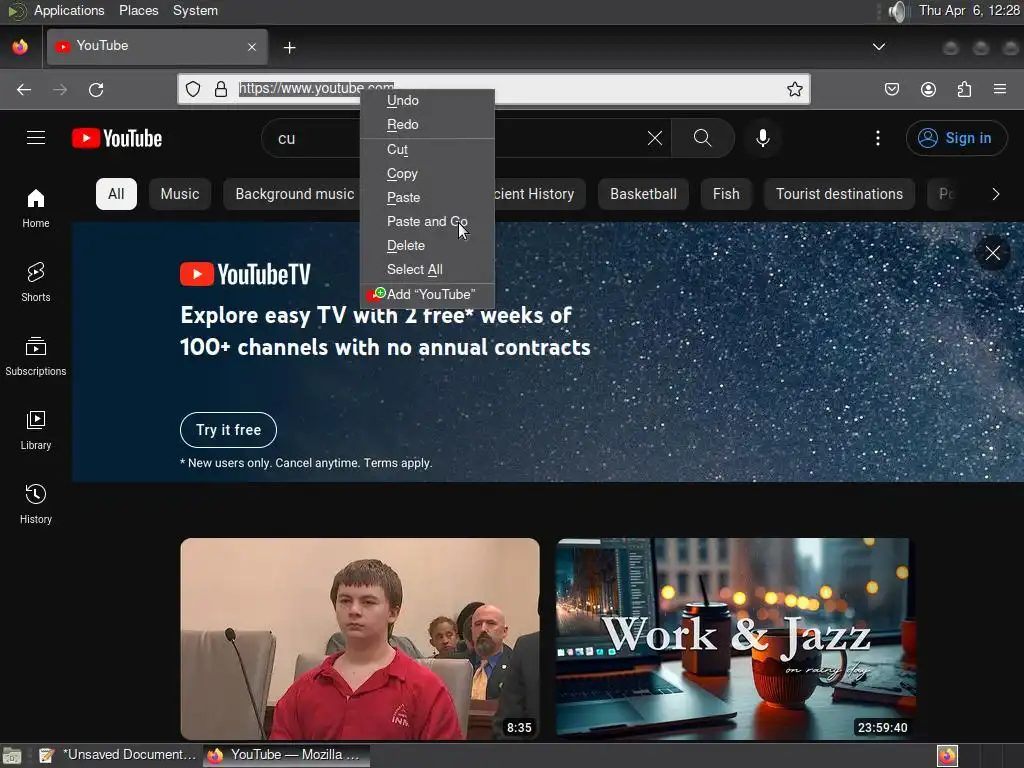Open Home in the YouTube sidebar
This screenshot has width=1024, height=768.
pyautogui.click(x=36, y=208)
